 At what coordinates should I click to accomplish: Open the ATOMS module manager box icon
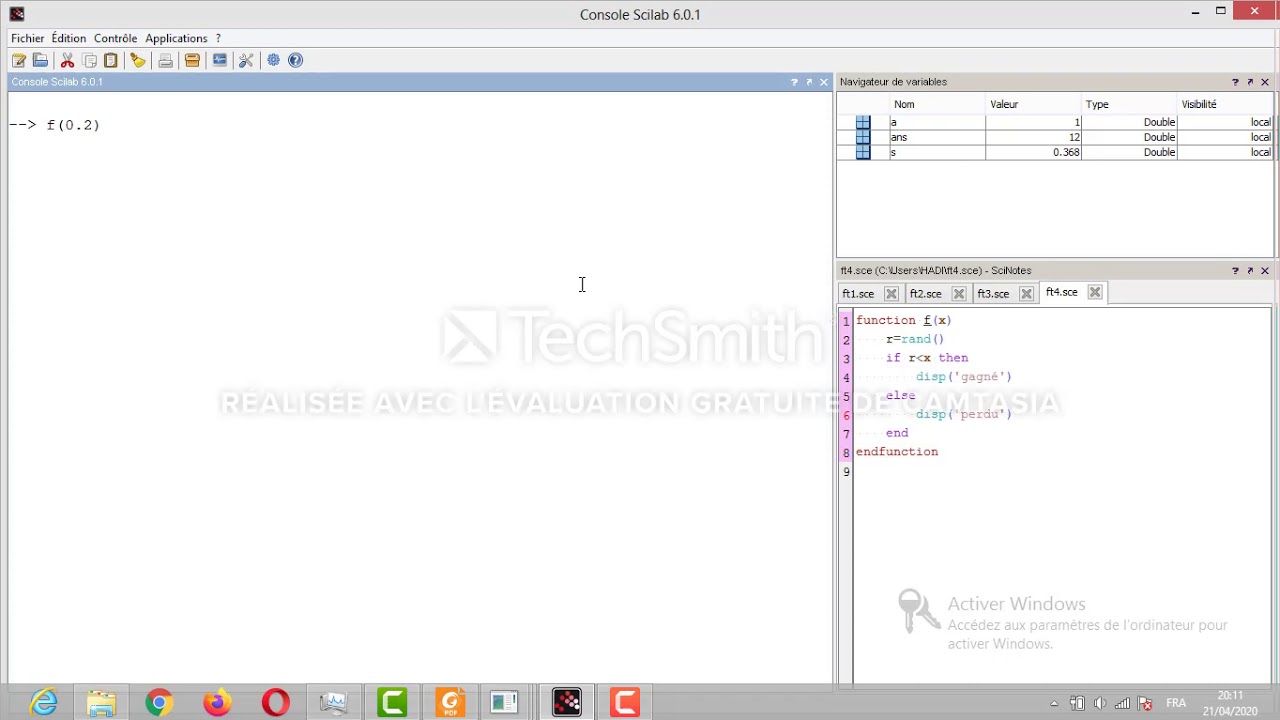192,60
